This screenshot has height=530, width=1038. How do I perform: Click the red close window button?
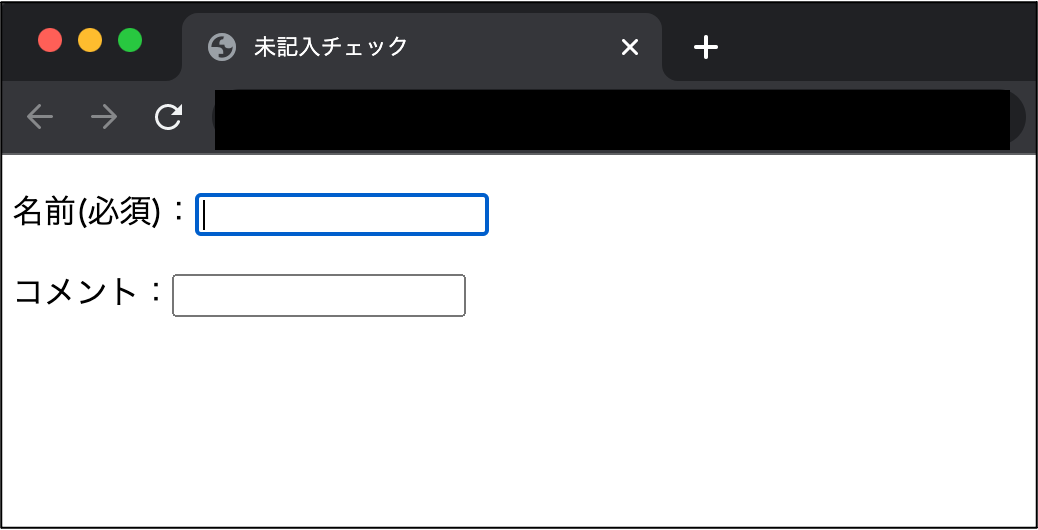[50, 40]
